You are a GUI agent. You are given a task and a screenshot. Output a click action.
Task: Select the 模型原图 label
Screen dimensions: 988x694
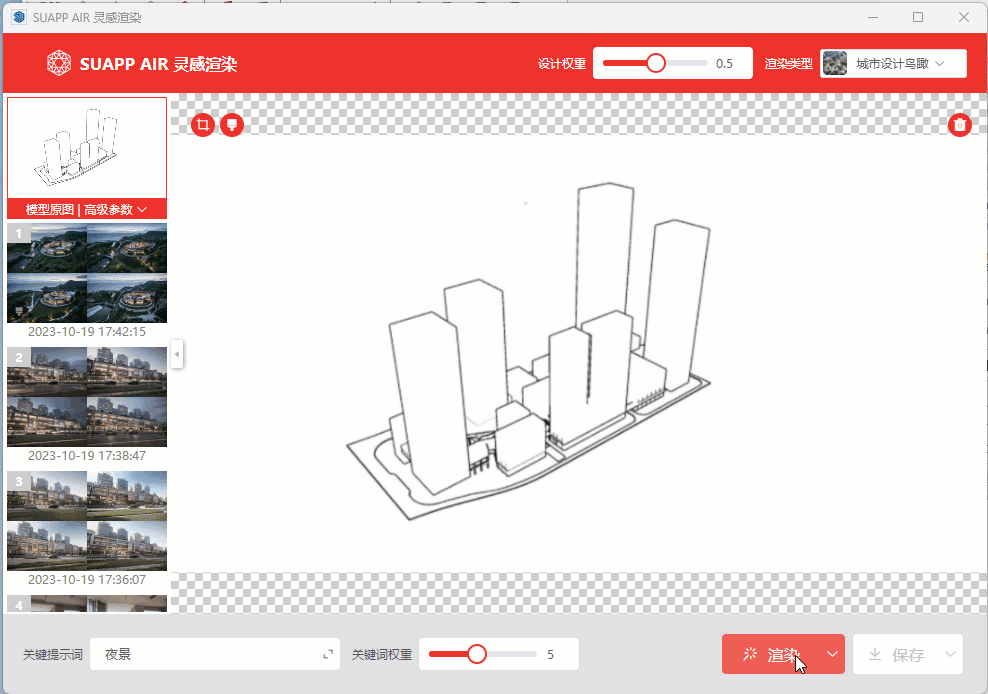(49, 209)
